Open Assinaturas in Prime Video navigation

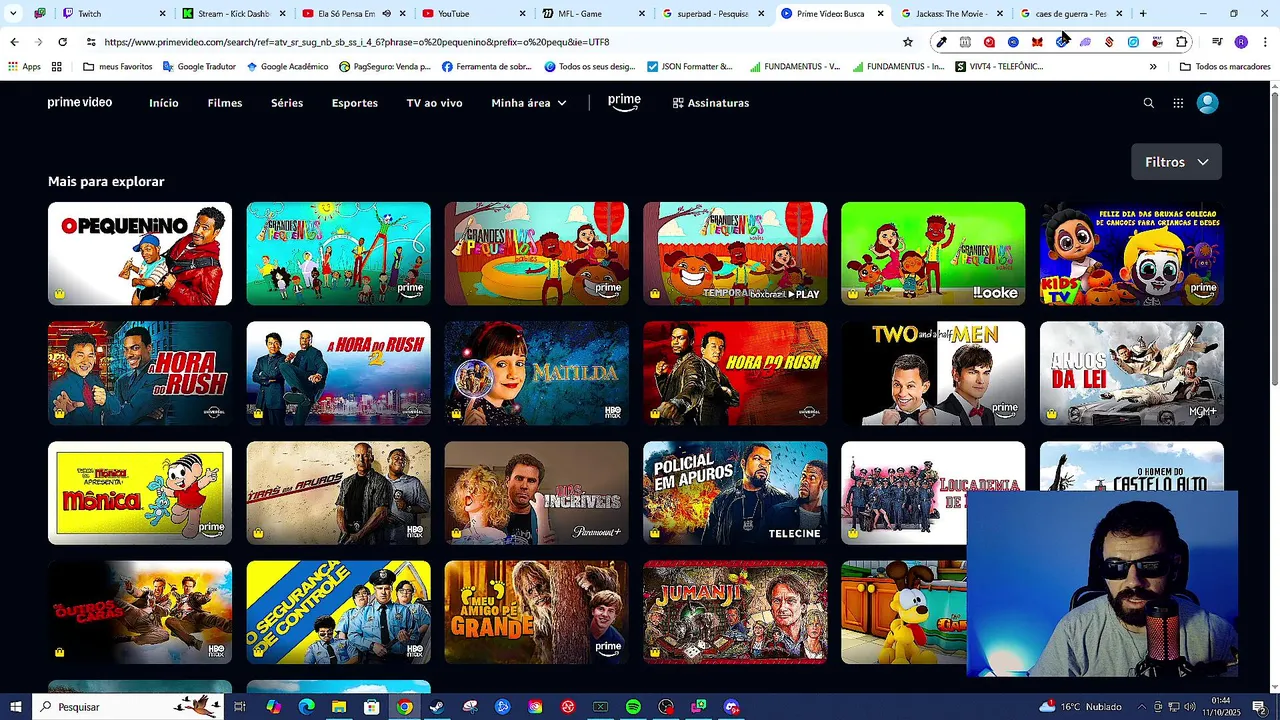pos(711,103)
